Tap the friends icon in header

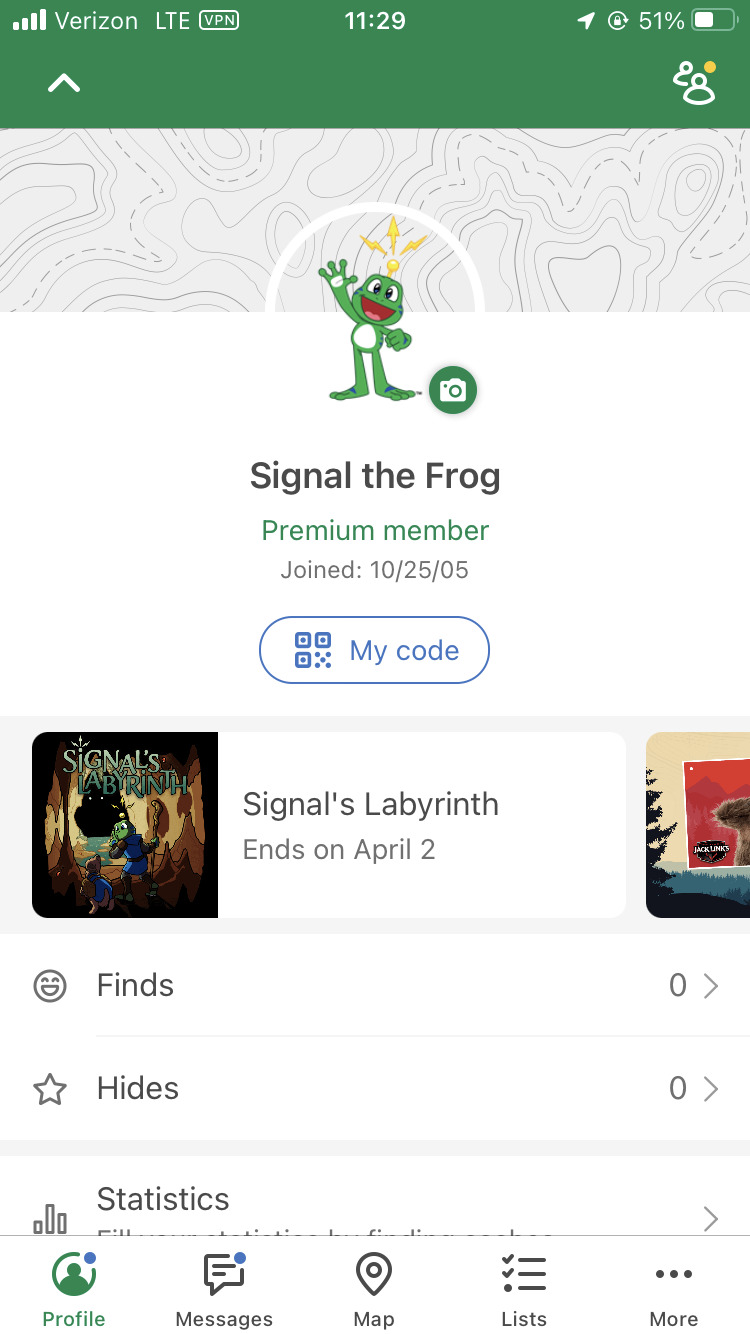[x=695, y=83]
